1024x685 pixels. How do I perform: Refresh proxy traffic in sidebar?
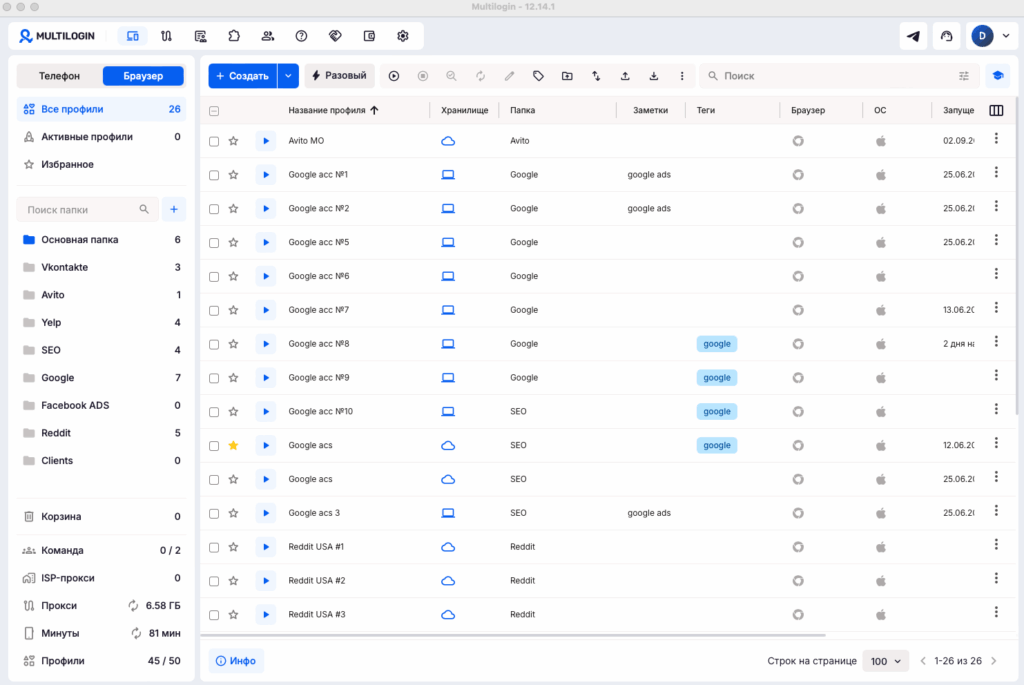[x=133, y=605]
